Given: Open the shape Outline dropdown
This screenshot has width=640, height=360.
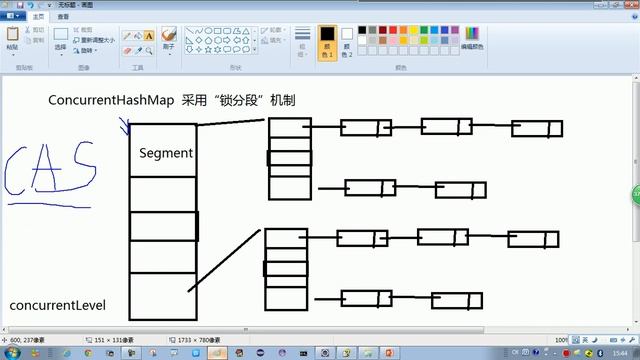Looking at the screenshot, I should point(273,30).
